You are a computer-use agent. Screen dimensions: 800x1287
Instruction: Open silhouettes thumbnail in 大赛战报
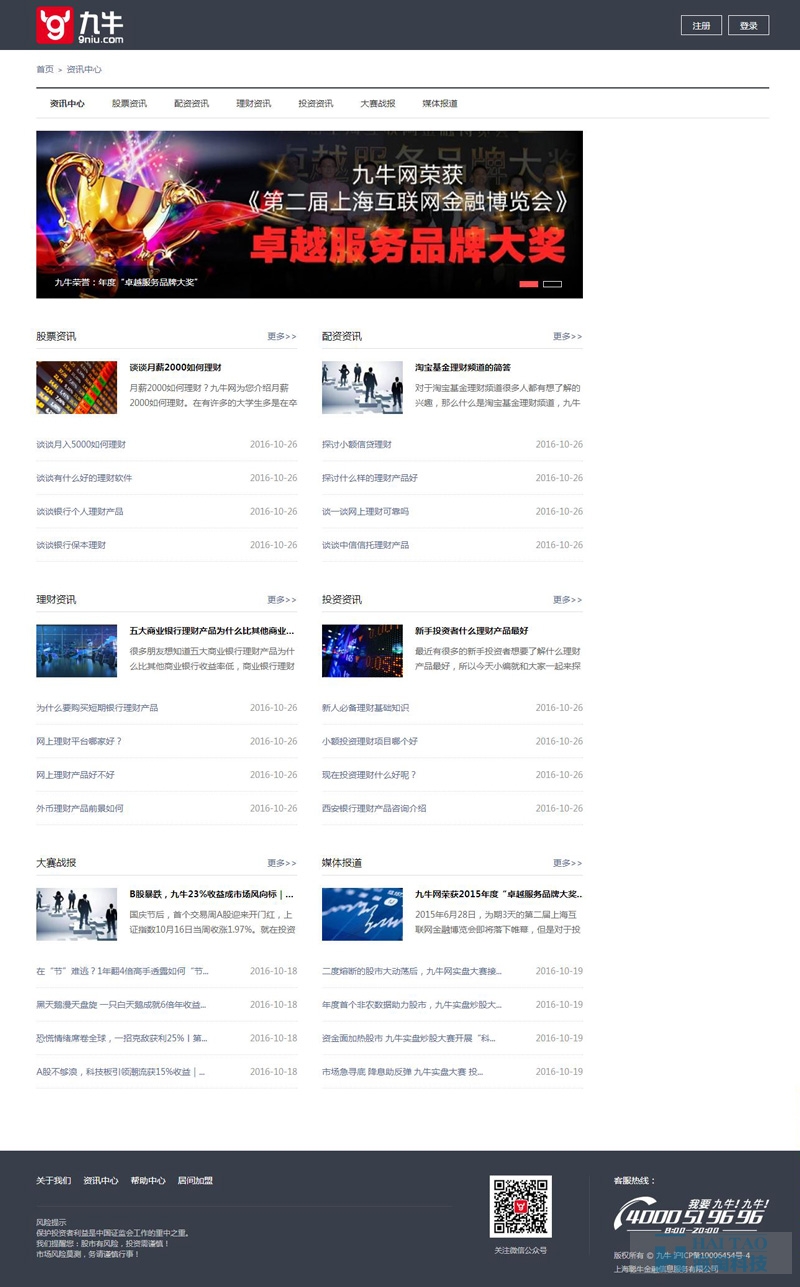[x=76, y=914]
